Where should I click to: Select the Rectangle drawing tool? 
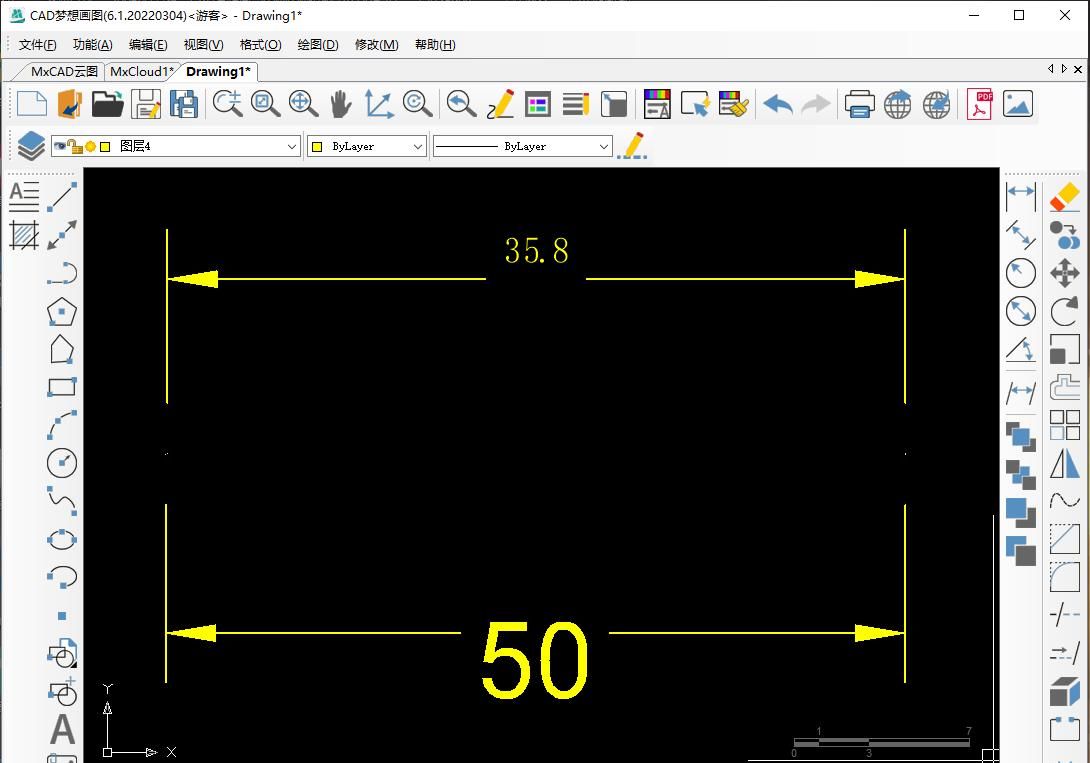[x=62, y=387]
